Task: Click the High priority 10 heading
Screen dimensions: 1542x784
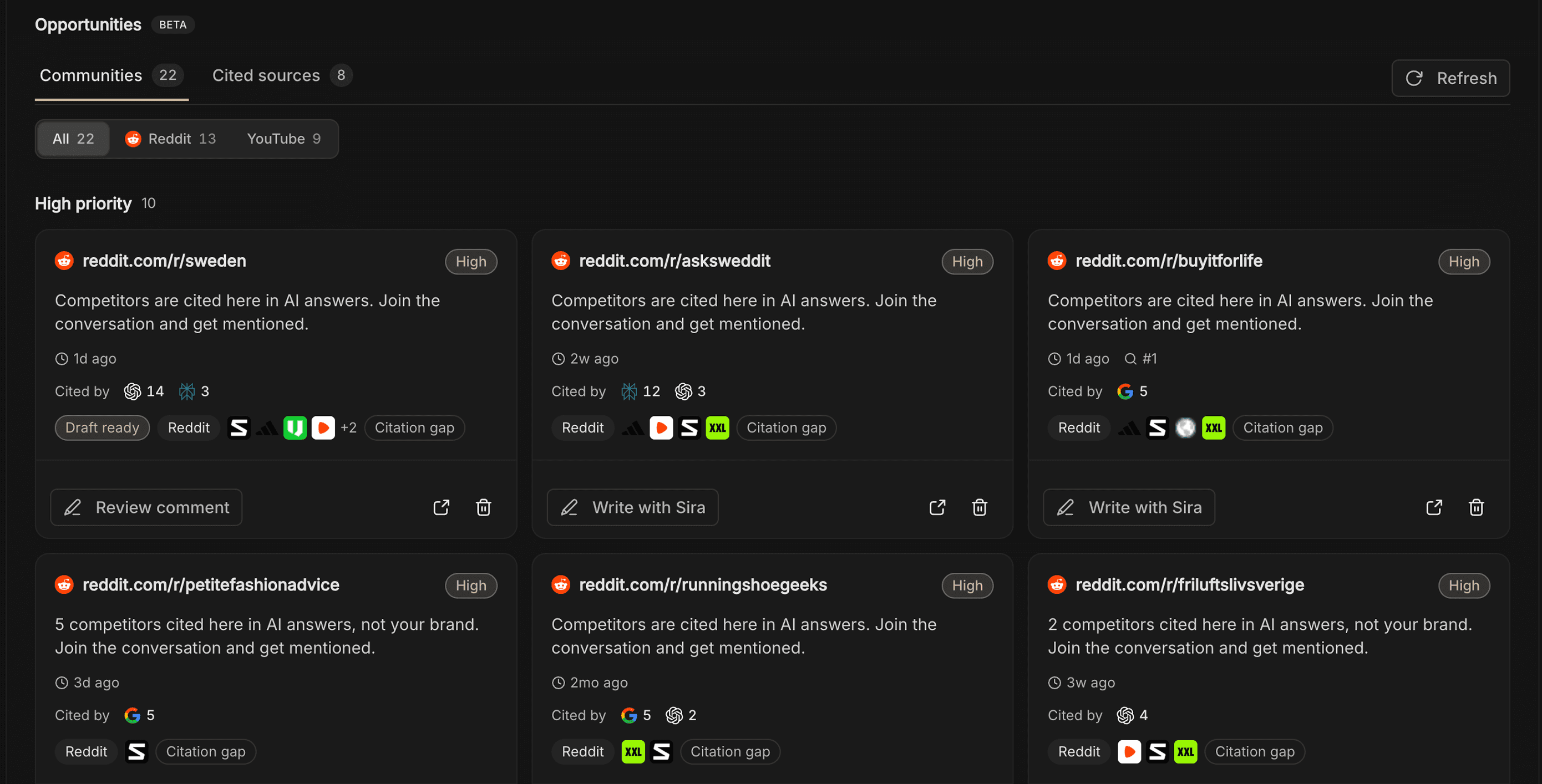Action: (x=95, y=203)
